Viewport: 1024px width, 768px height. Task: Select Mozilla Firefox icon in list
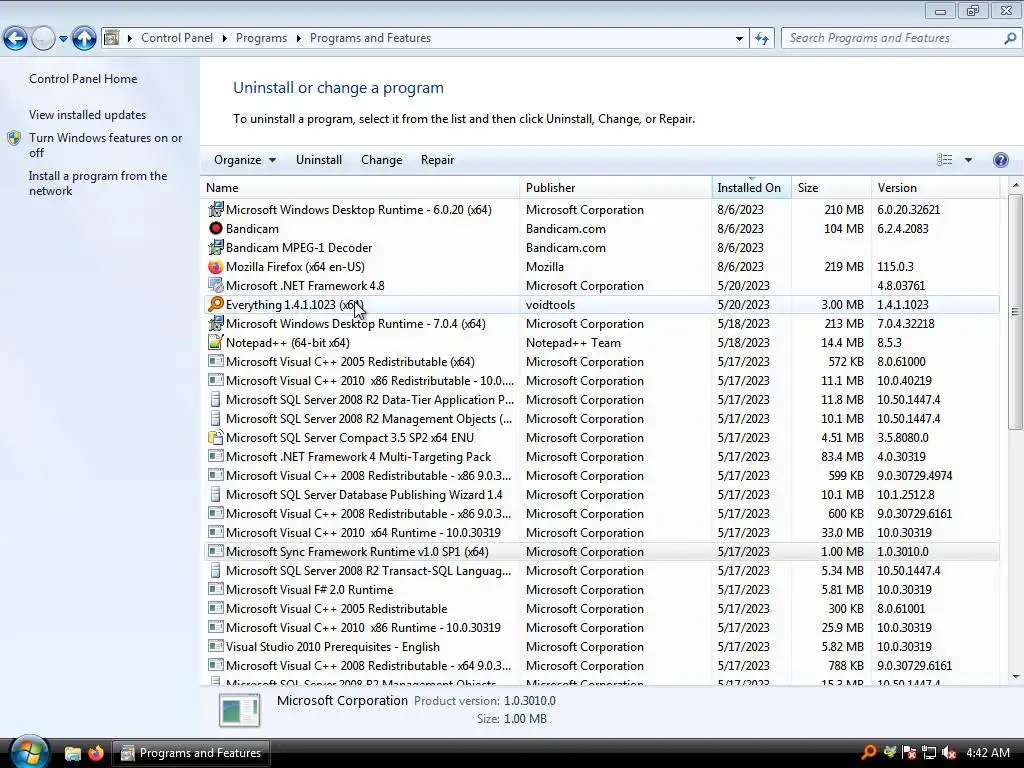coord(216,266)
